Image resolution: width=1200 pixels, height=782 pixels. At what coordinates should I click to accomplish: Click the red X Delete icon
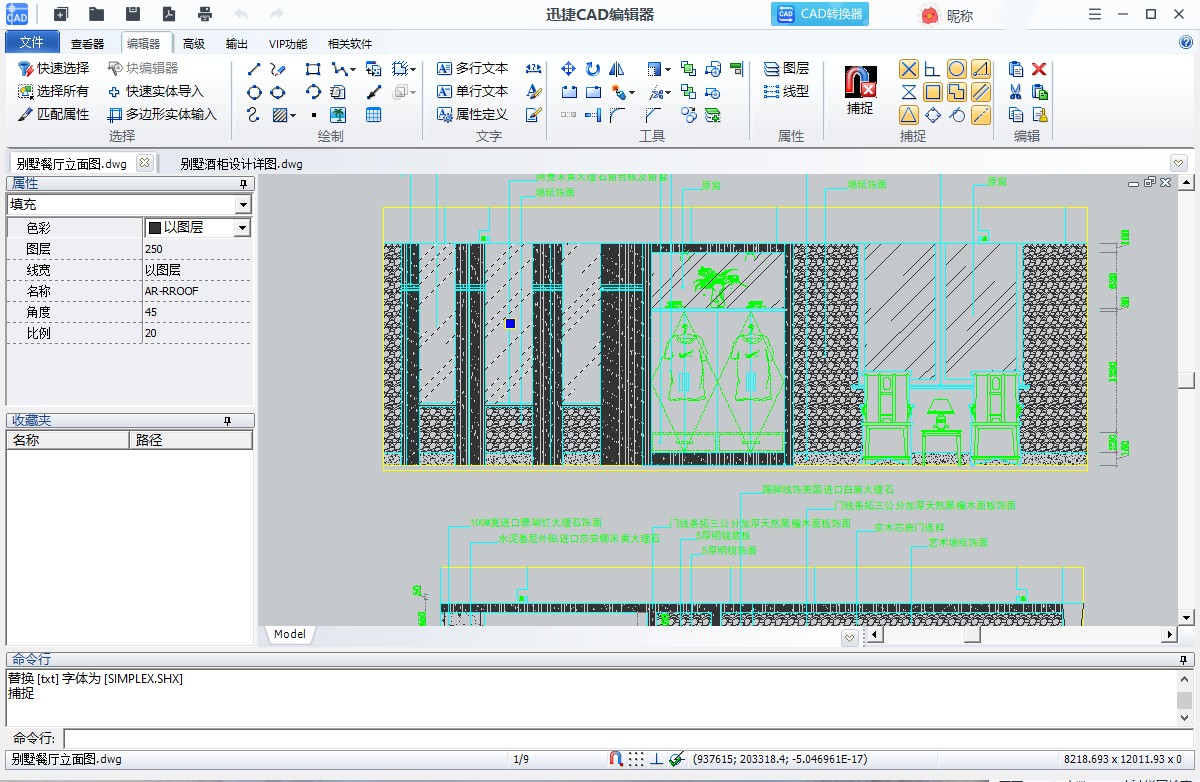coord(1039,69)
